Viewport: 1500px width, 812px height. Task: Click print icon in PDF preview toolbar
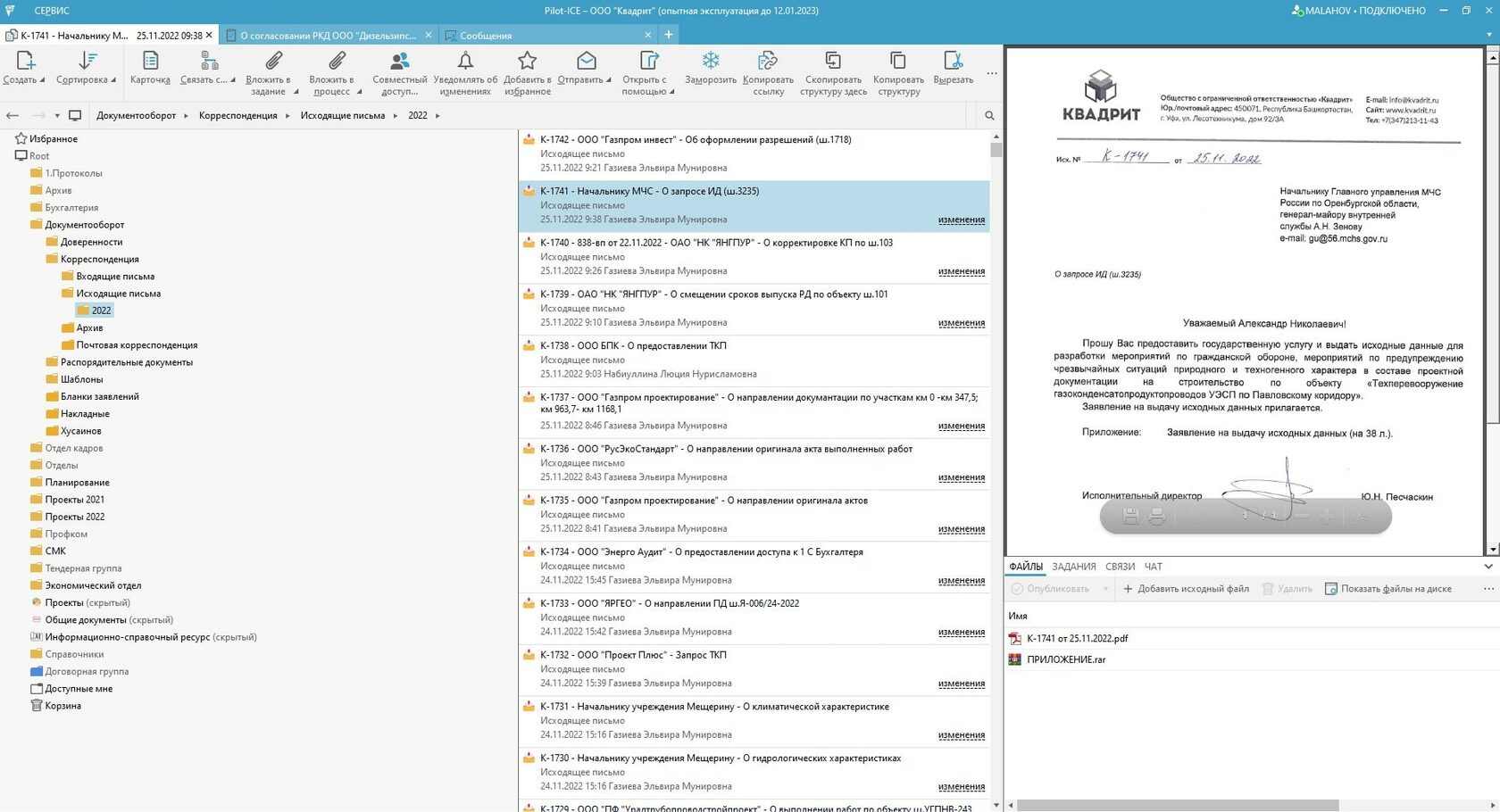[1157, 516]
